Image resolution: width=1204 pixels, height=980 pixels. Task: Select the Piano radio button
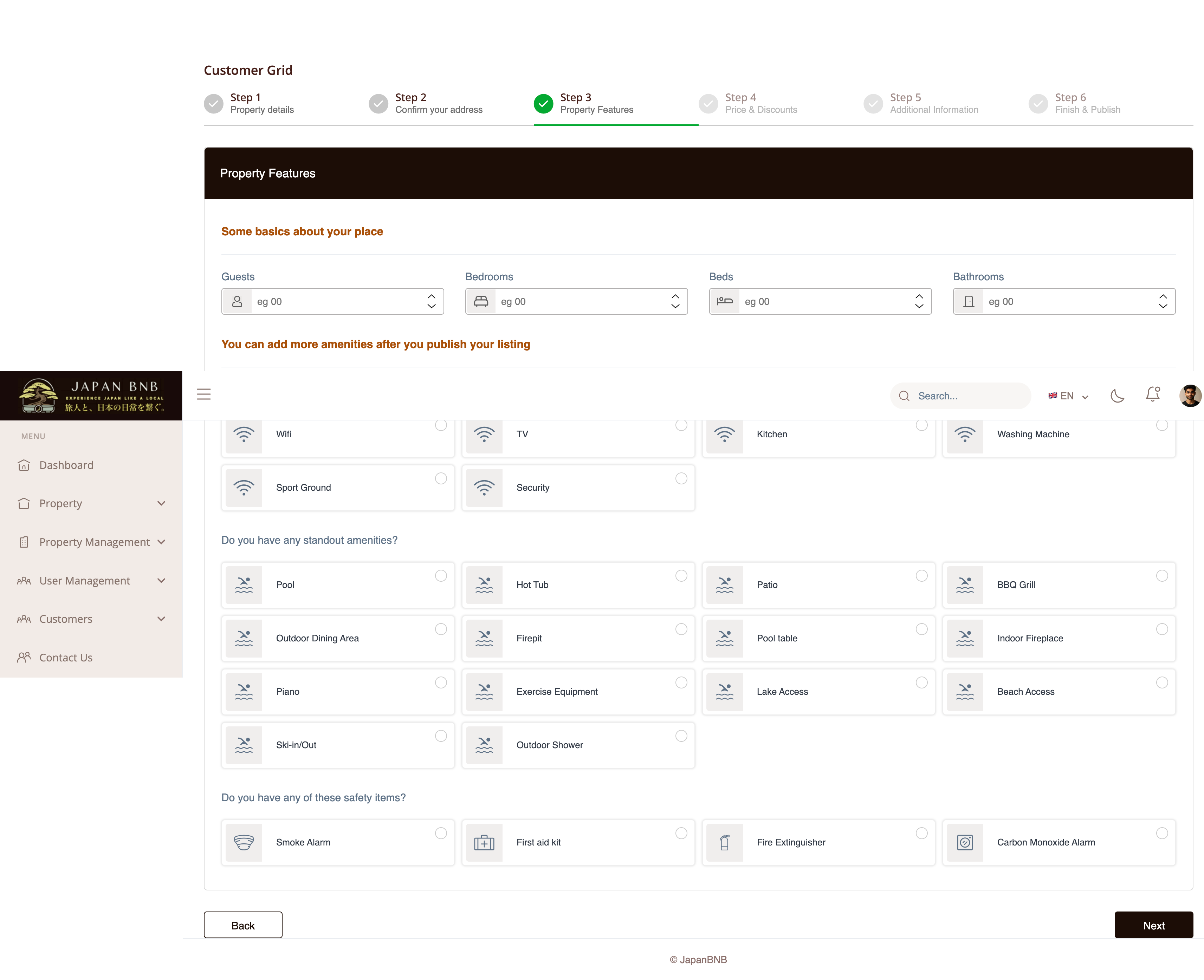(x=441, y=682)
